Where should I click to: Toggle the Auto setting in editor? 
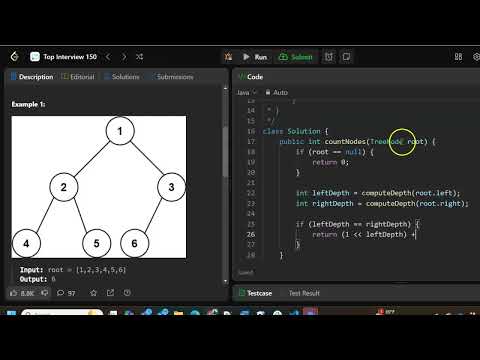277,92
